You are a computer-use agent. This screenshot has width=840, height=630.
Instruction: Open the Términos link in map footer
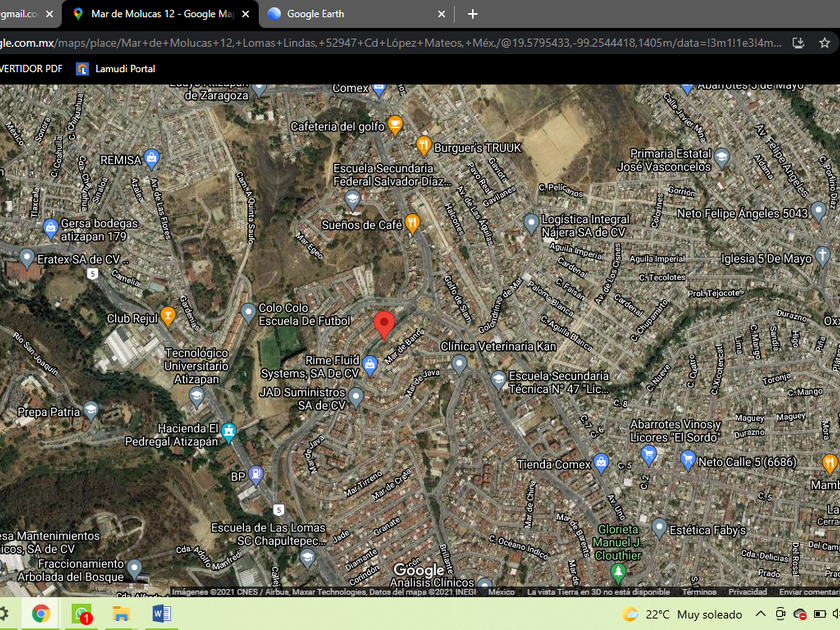[x=699, y=592]
